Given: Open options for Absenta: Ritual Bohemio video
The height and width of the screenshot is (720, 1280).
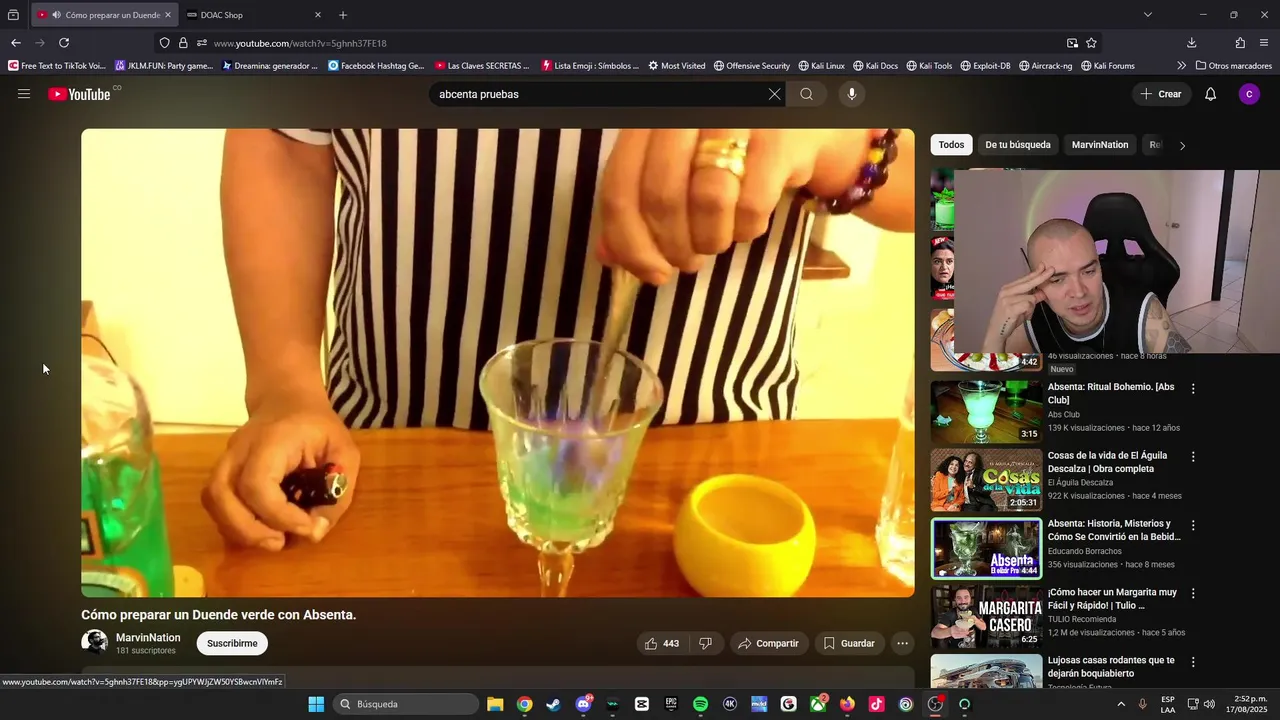Looking at the screenshot, I should point(1193,388).
